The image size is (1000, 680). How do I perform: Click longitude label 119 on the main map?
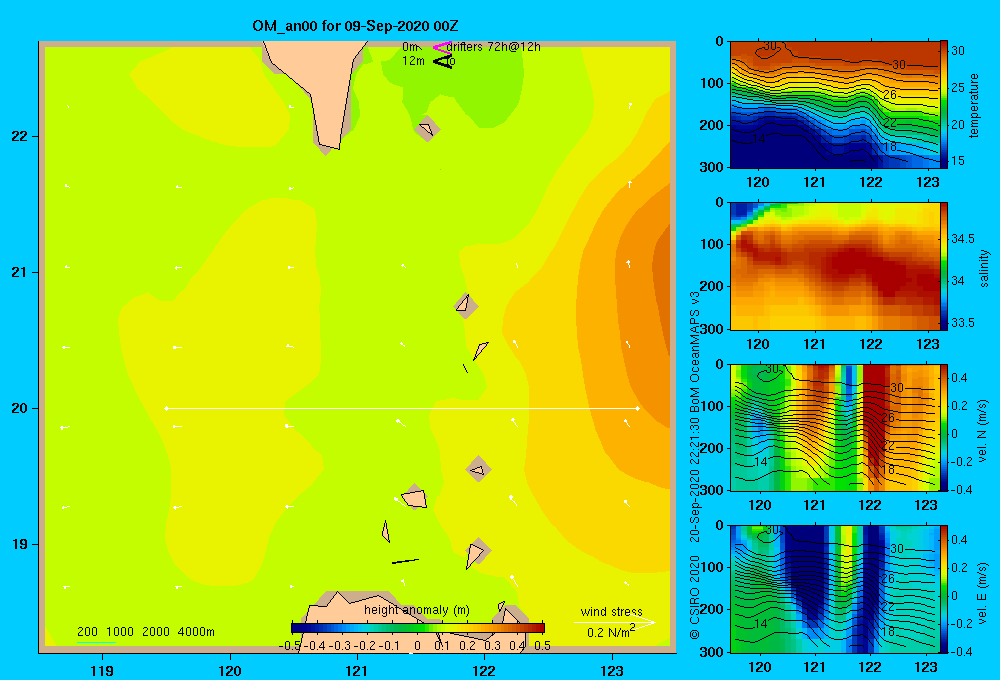coord(102,670)
